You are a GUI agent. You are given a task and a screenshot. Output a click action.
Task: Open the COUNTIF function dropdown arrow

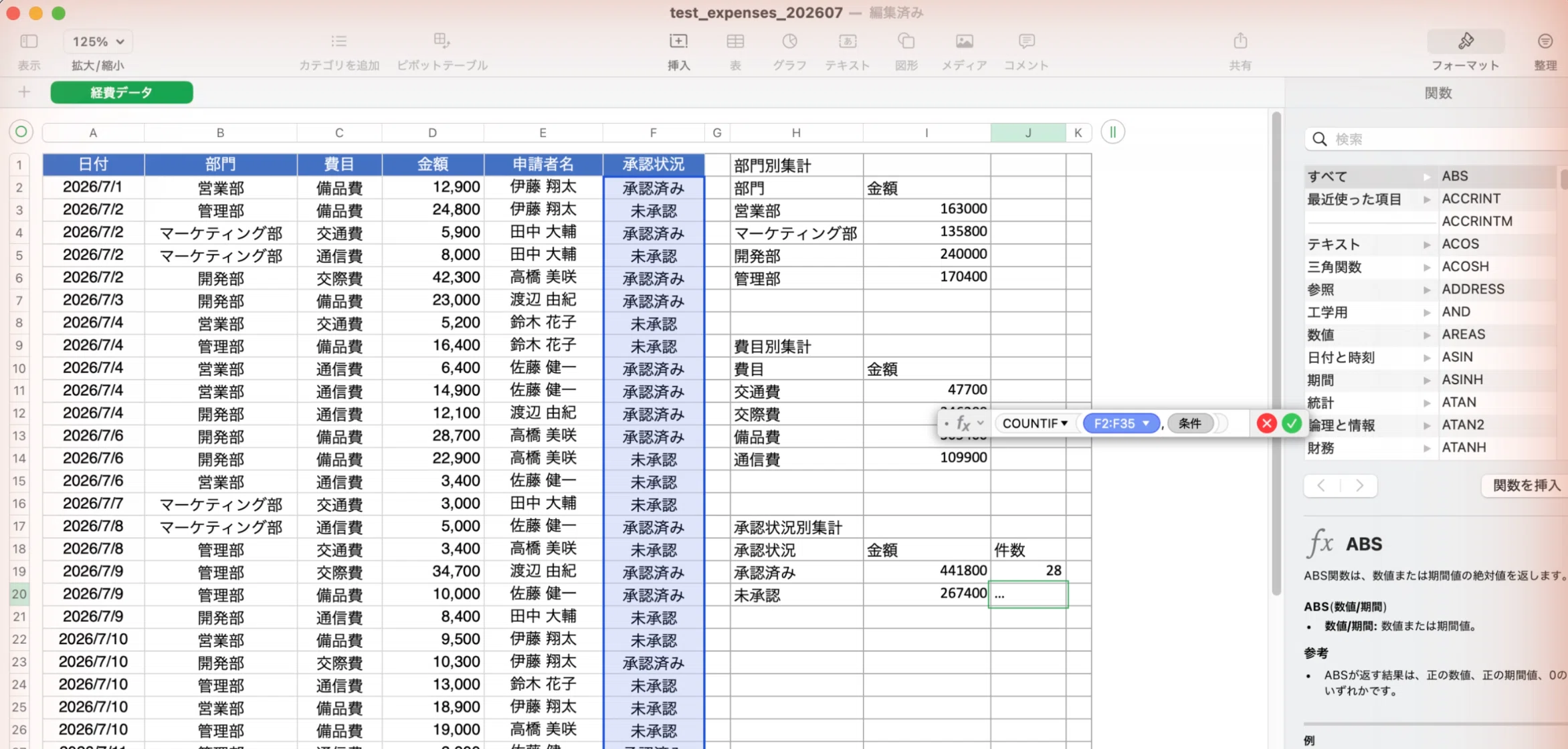click(1064, 423)
